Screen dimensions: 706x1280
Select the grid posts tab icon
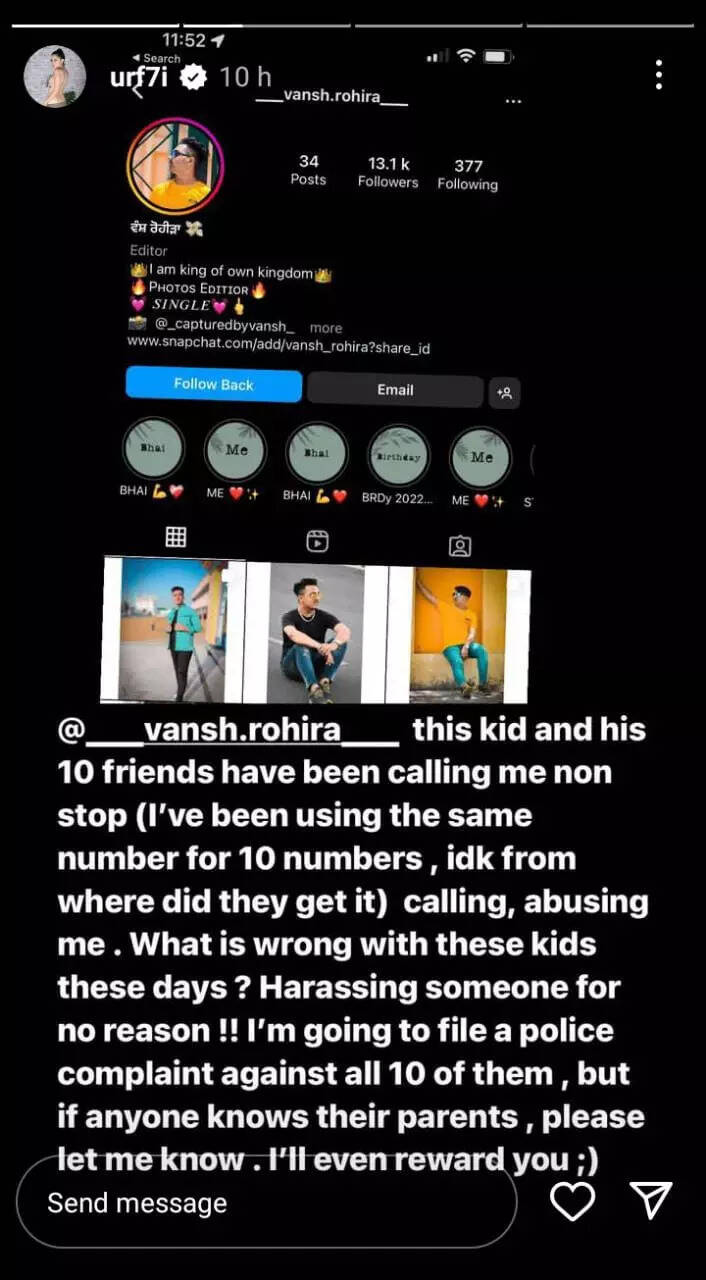[x=176, y=537]
